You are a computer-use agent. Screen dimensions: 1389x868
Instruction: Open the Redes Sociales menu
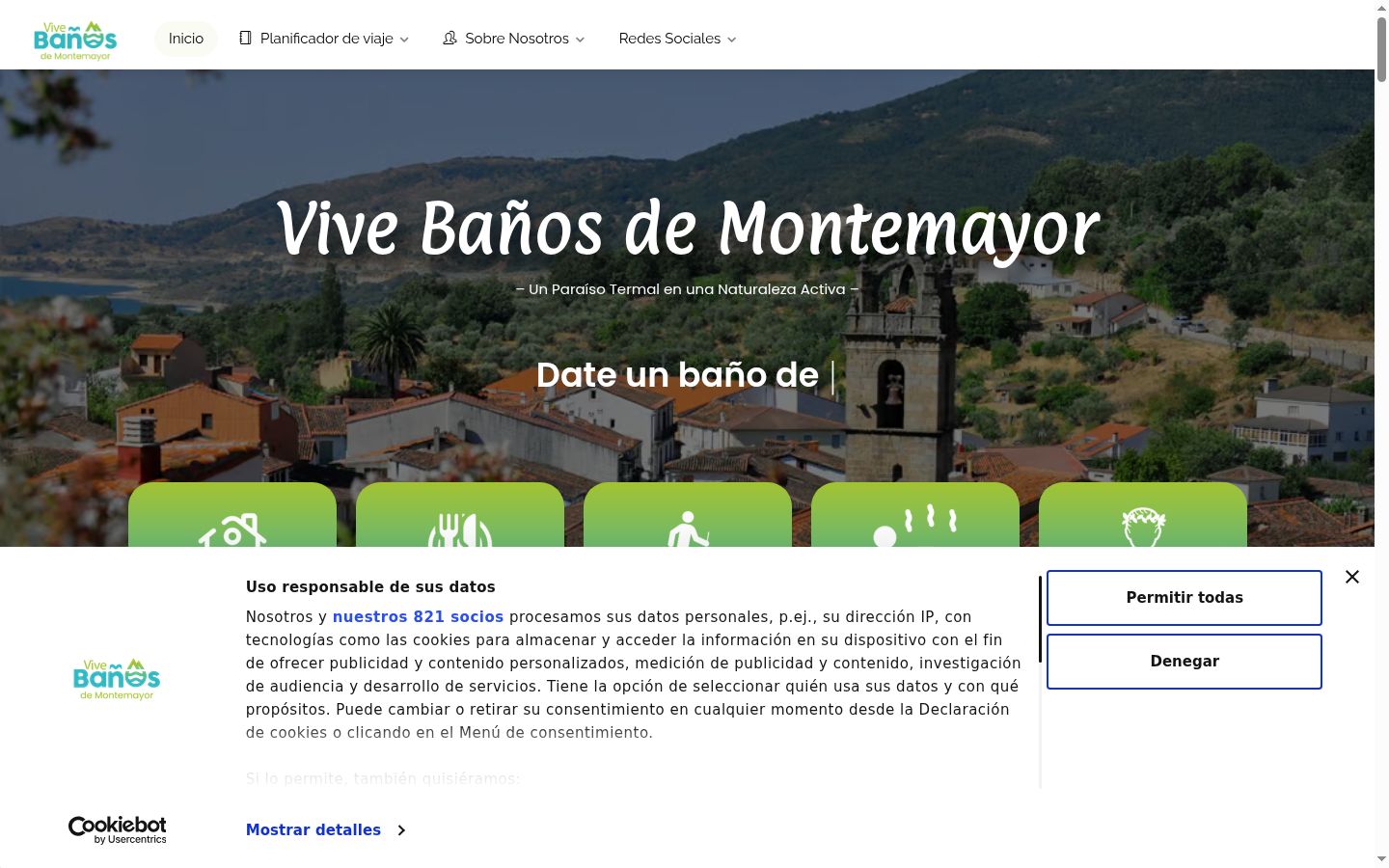click(677, 39)
